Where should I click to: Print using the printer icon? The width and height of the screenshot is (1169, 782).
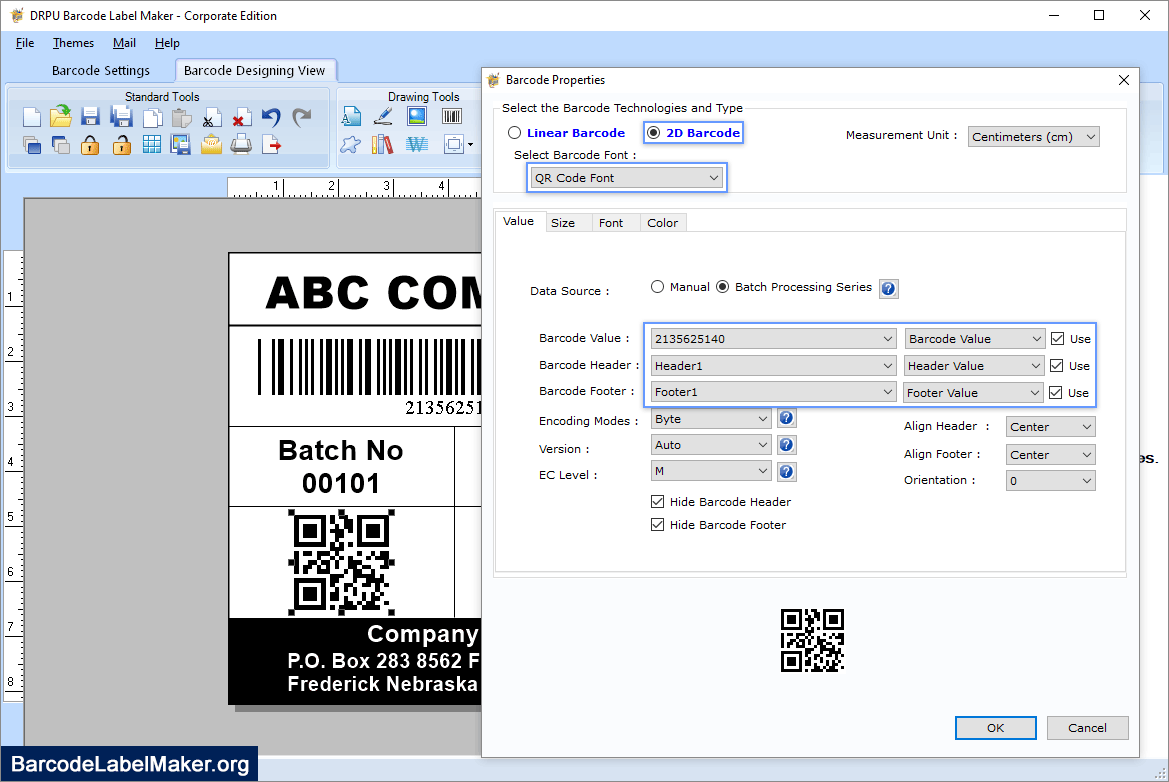[241, 145]
